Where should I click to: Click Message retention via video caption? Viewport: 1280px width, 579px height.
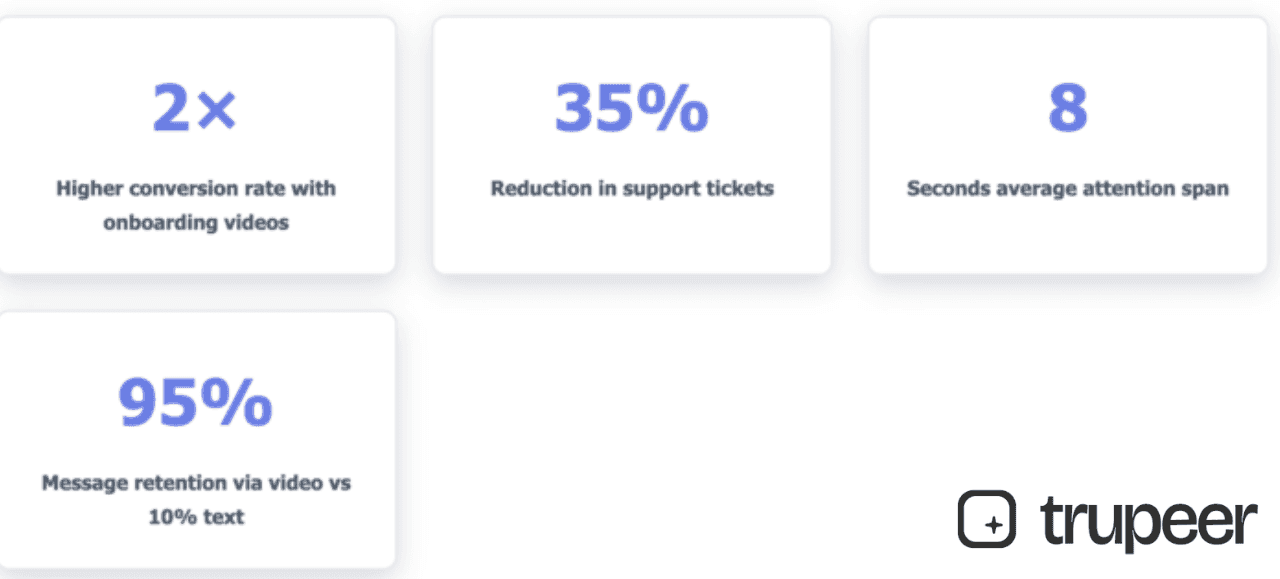click(196, 483)
